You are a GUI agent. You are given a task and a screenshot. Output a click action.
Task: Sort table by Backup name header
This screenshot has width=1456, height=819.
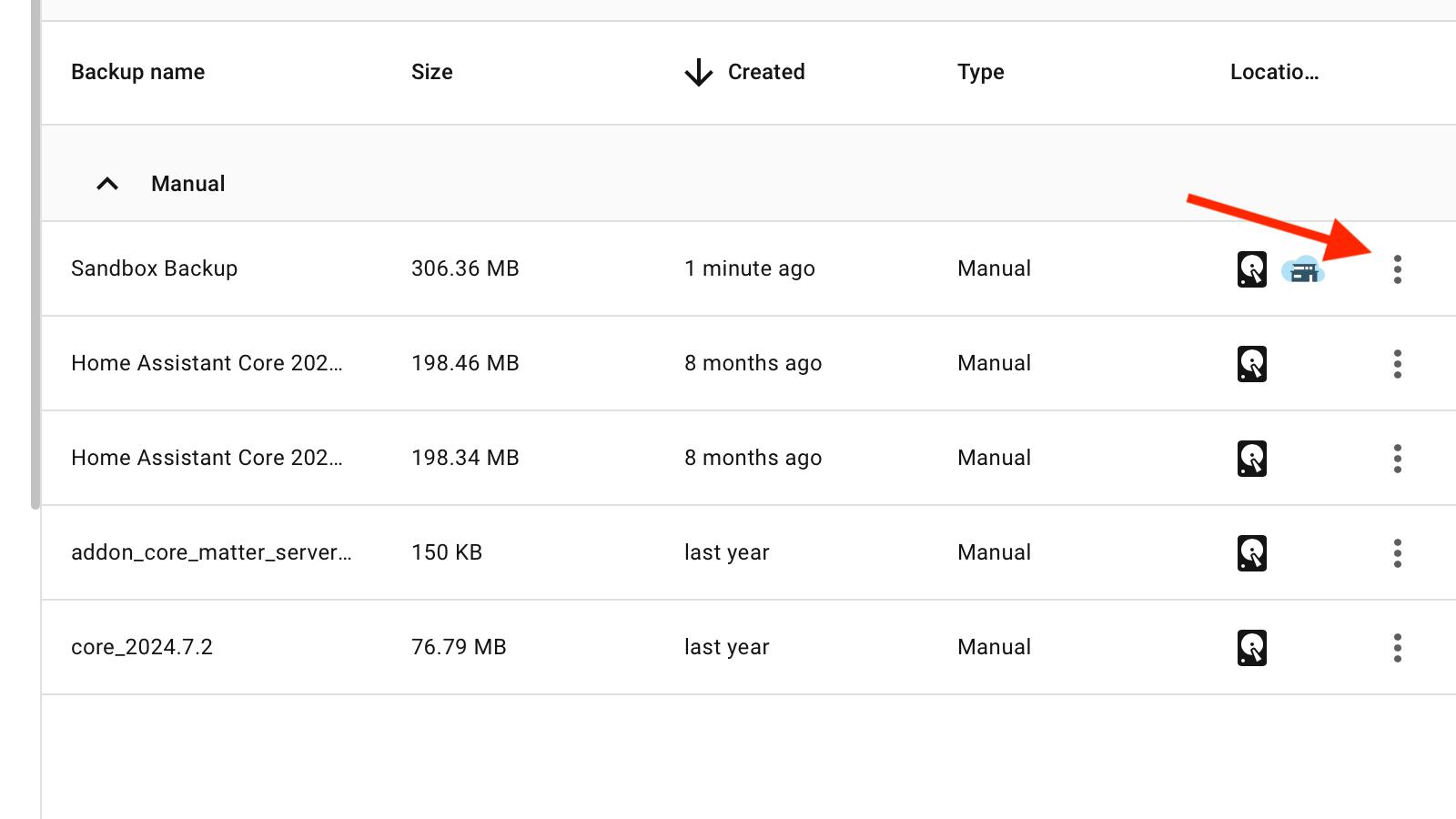pos(138,72)
